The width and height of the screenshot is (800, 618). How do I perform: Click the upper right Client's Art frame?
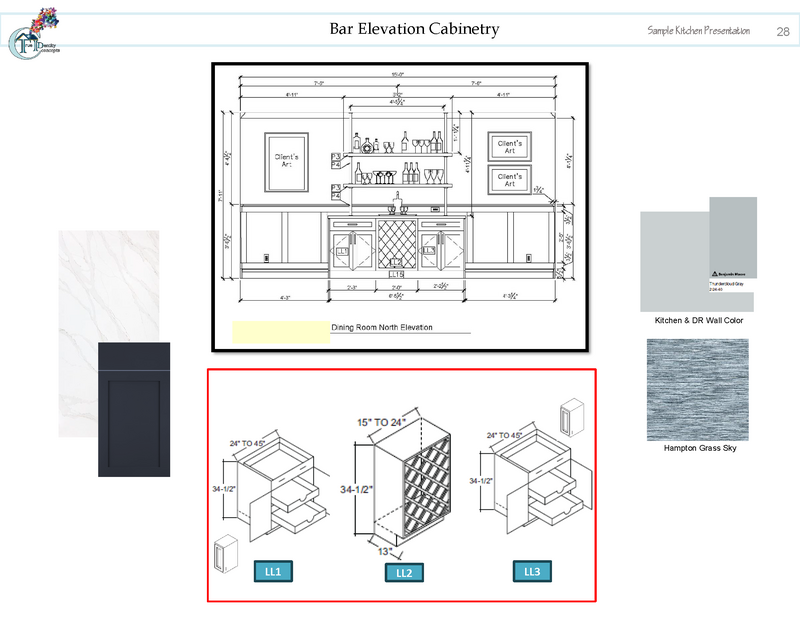coord(510,147)
